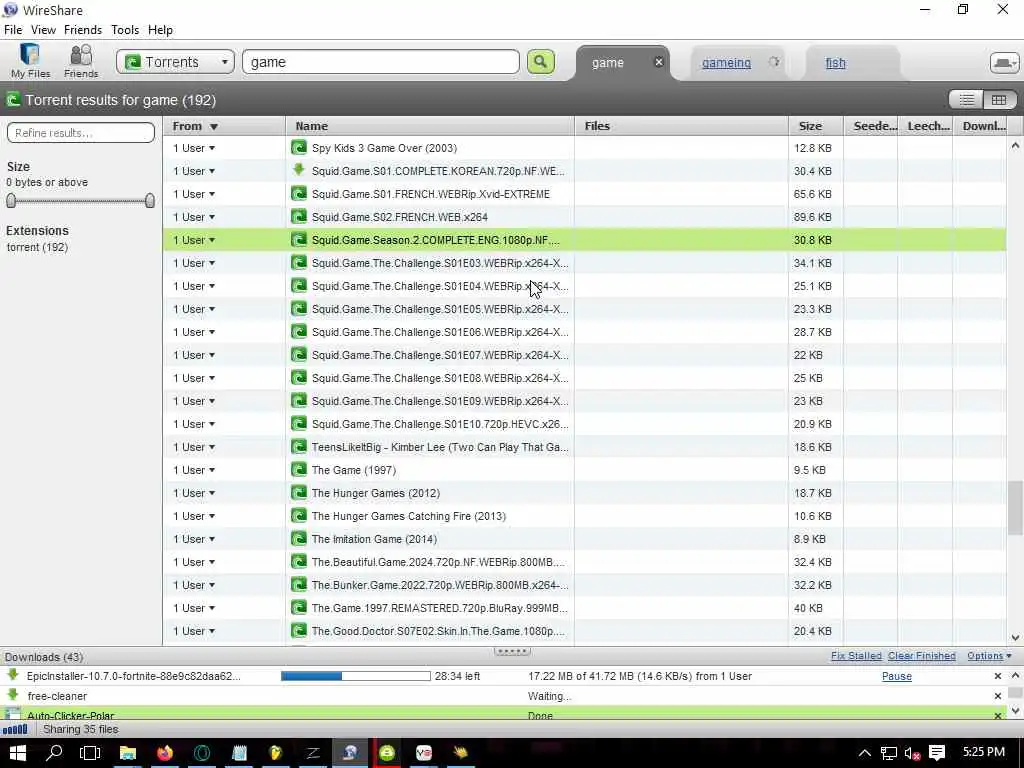Click the results list vertical scrollbar thumb
The image size is (1024, 768).
click(x=1015, y=507)
